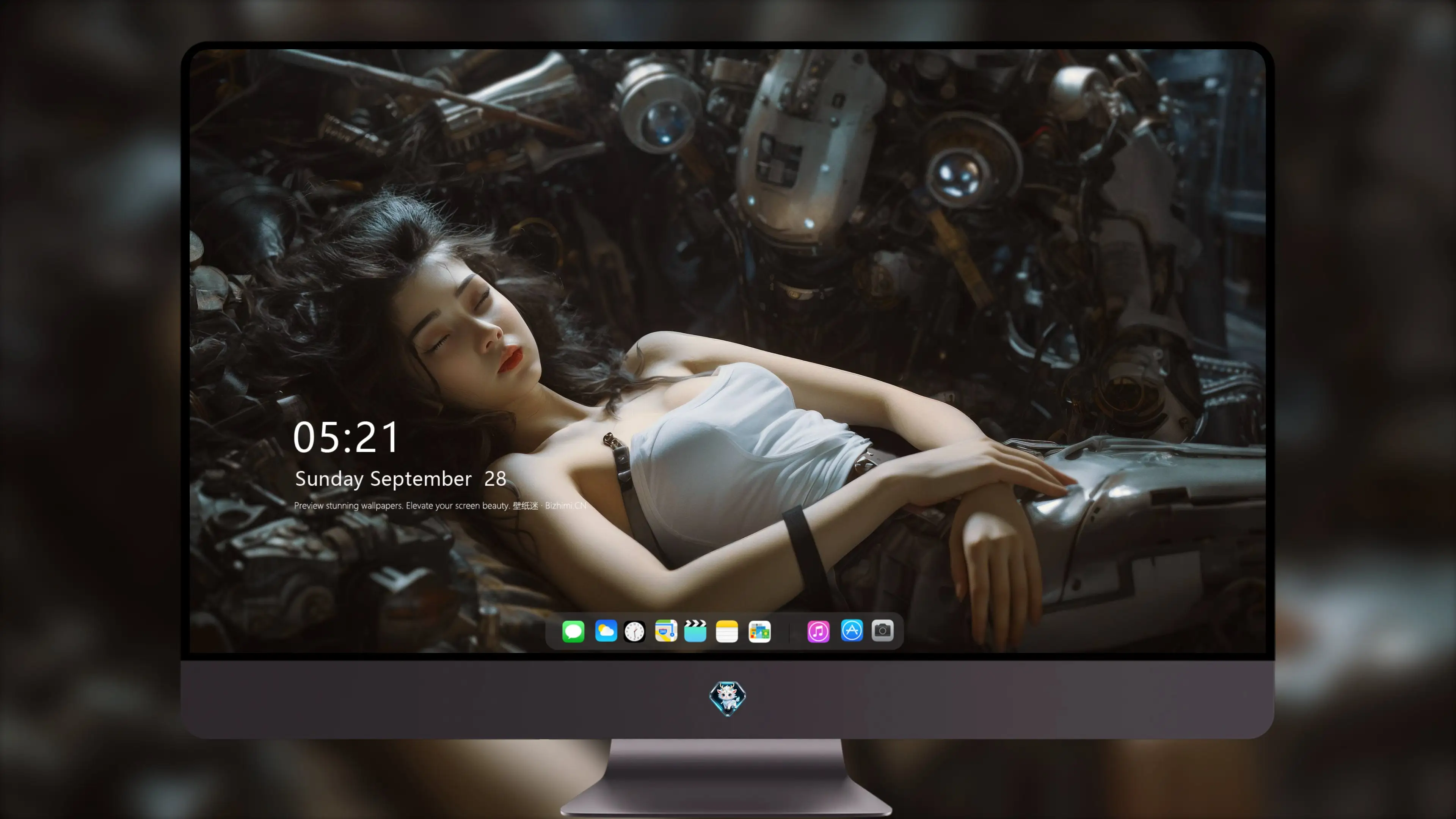Open the Weather app in the dock
1456x819 pixels.
[606, 631]
